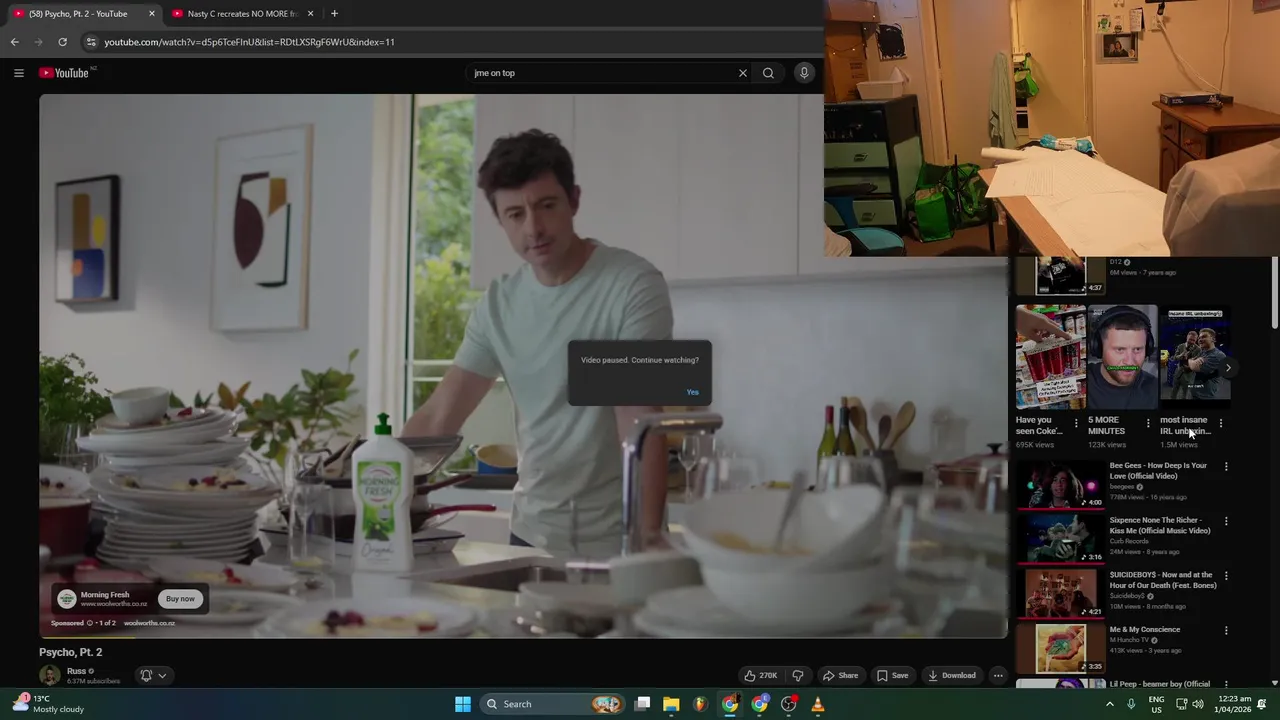The image size is (1280, 720).
Task: Open Windows Start menu
Action: (x=462, y=704)
